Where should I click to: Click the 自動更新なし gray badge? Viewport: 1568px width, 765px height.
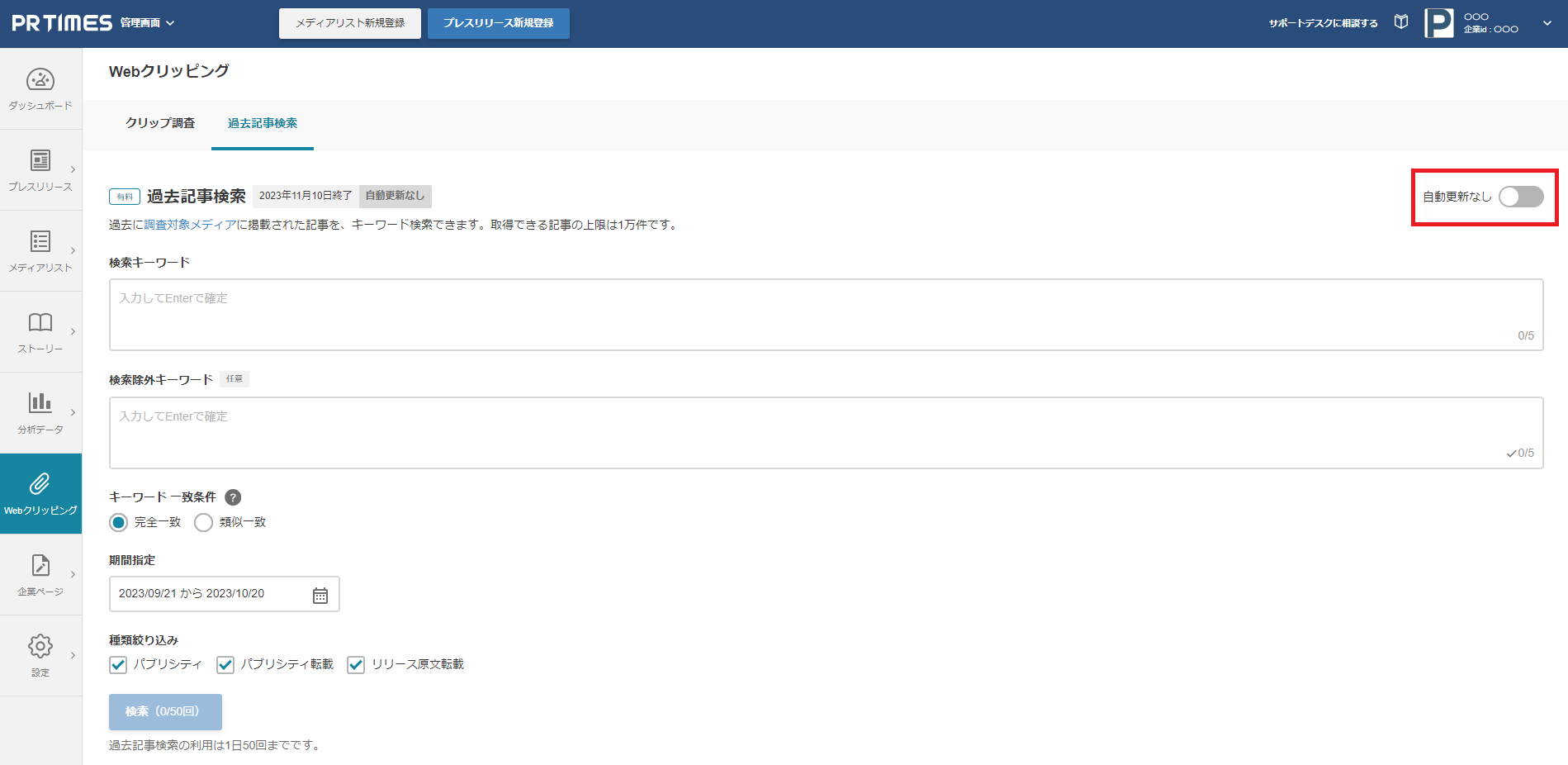tap(396, 196)
